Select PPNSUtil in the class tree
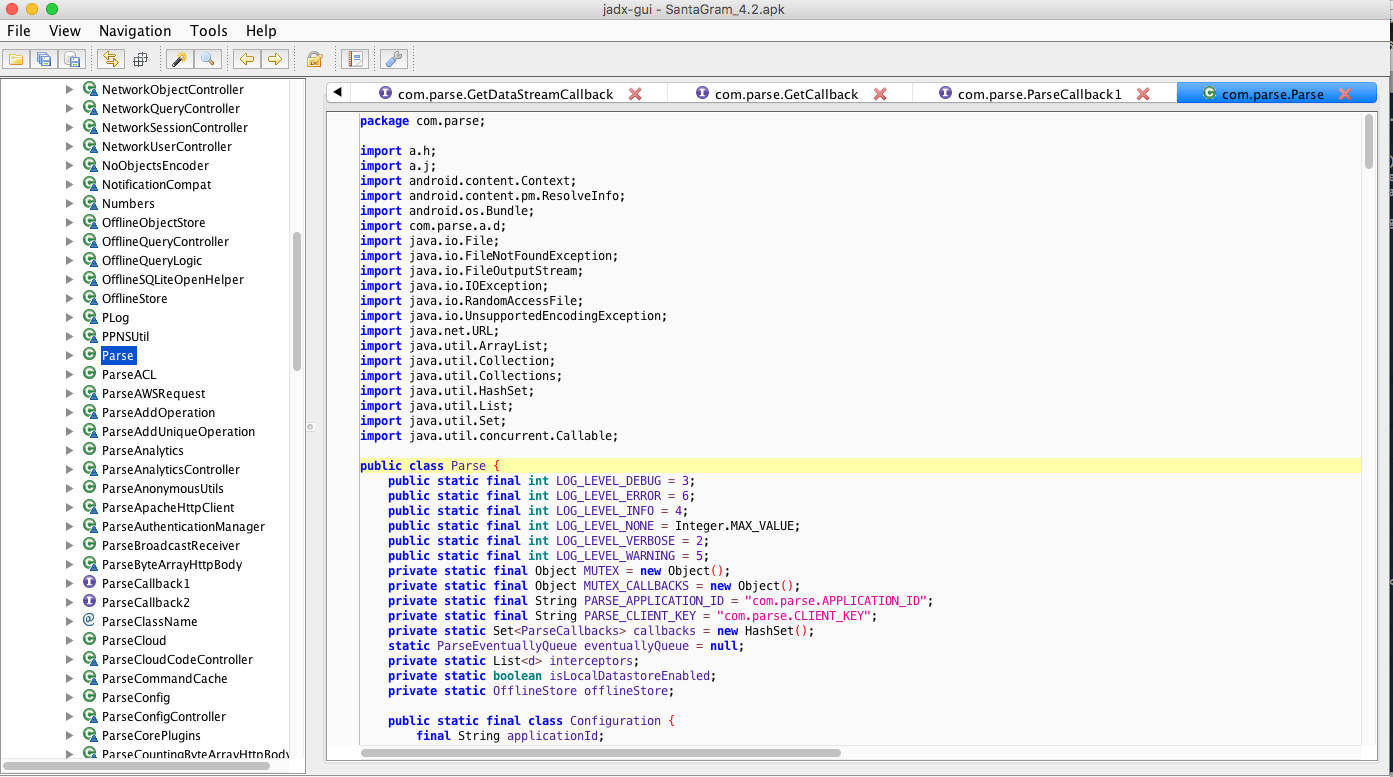Viewport: 1393px width, 777px height. point(125,336)
